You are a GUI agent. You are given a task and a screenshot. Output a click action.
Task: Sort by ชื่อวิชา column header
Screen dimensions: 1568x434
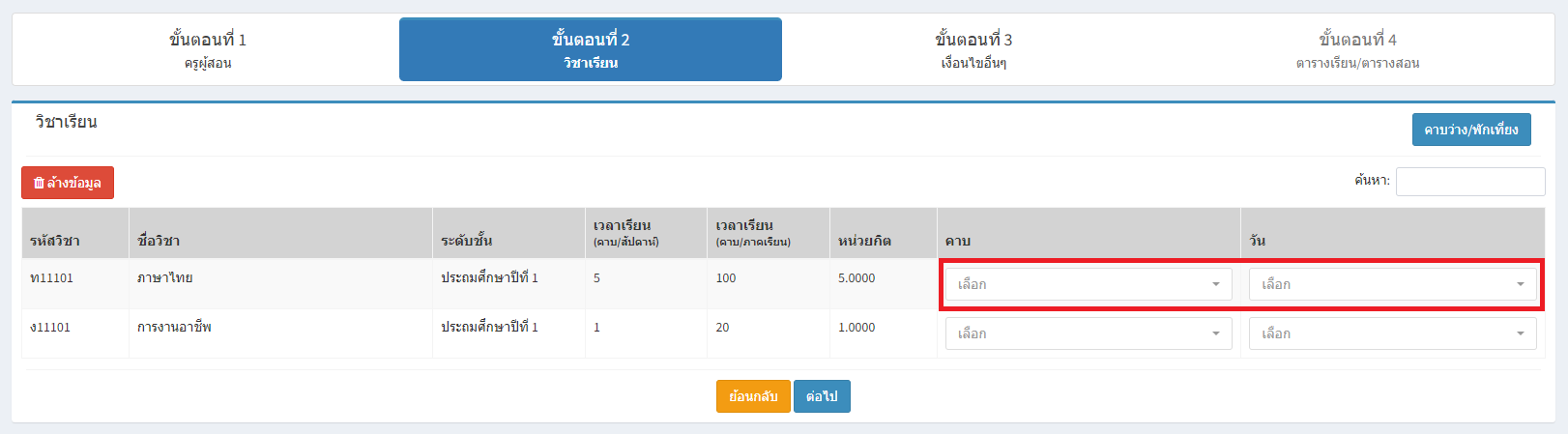coord(280,233)
